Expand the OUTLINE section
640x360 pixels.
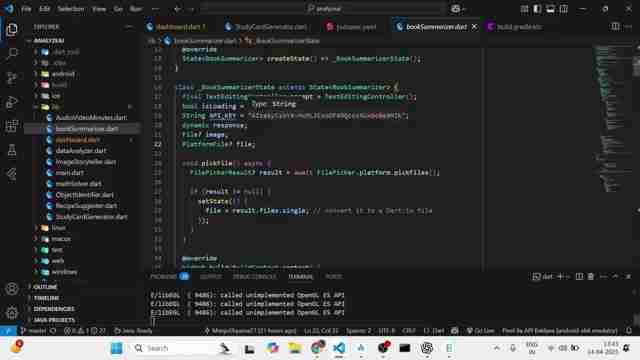coord(45,287)
